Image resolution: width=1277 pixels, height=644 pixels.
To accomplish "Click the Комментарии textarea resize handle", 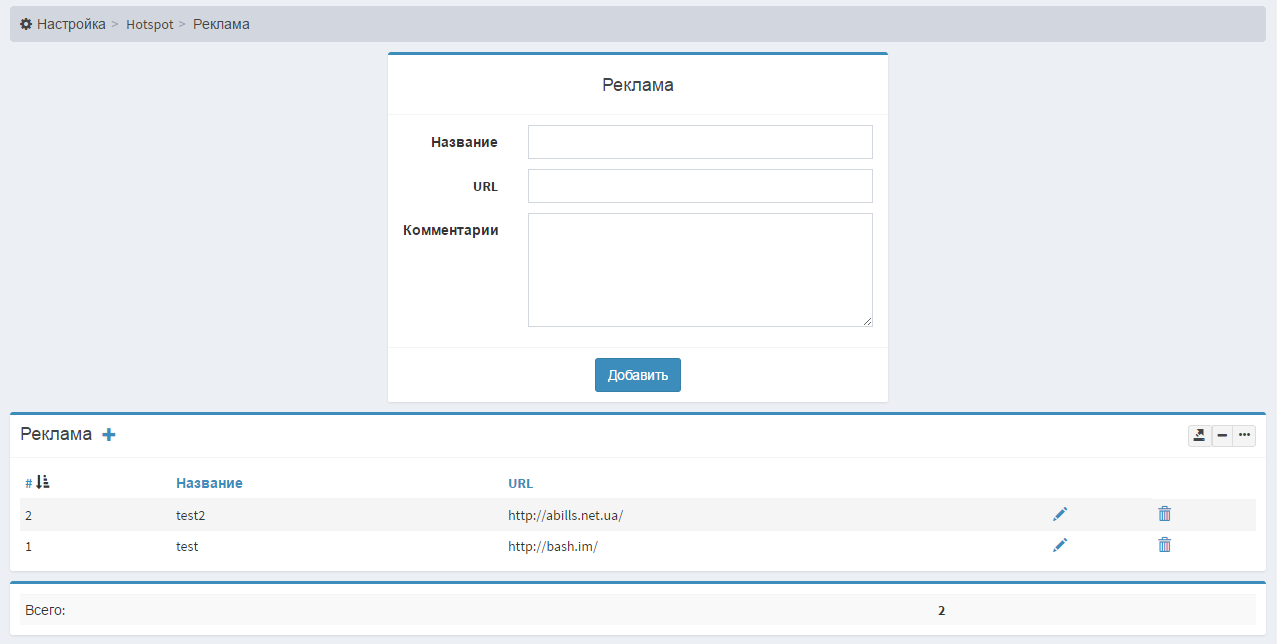I will (867, 321).
